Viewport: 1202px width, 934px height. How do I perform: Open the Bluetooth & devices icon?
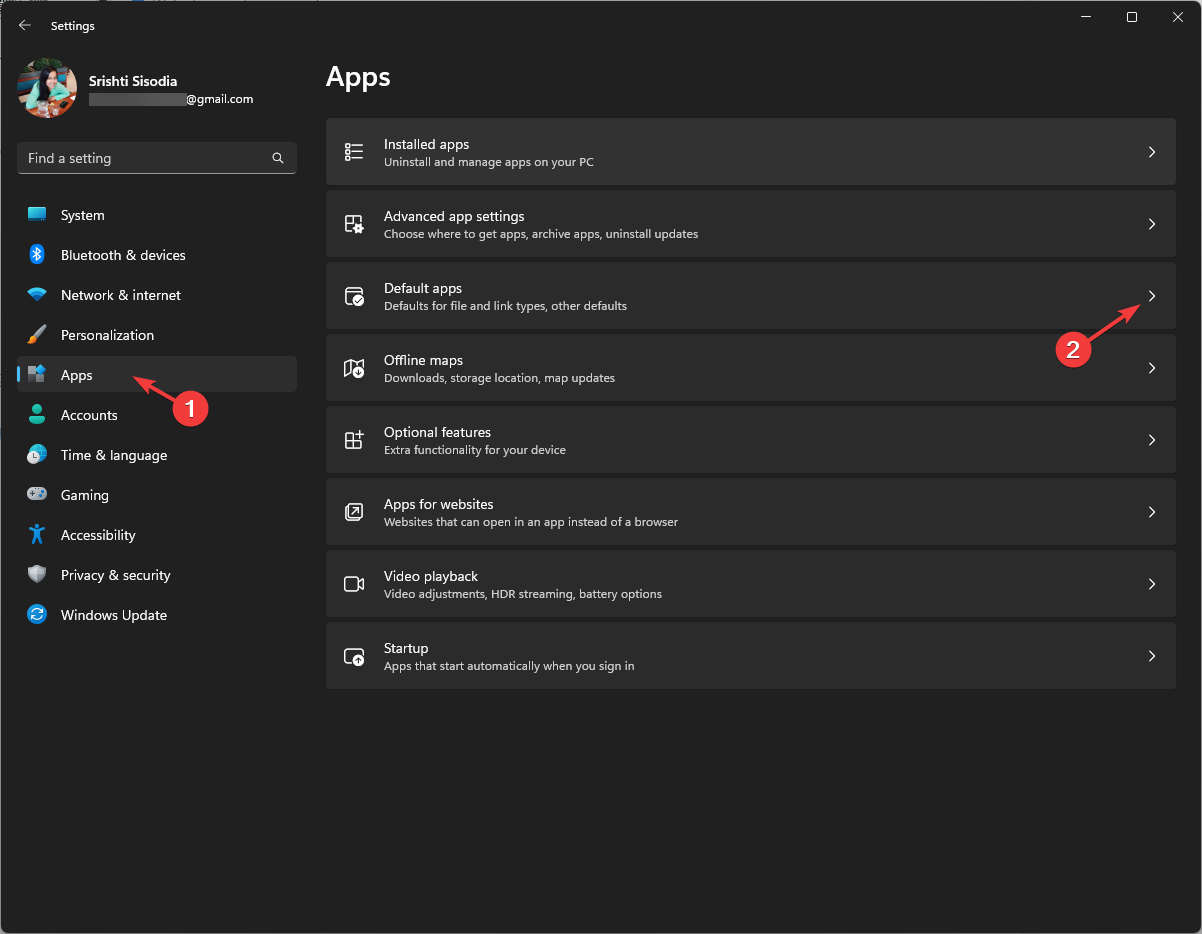(36, 255)
